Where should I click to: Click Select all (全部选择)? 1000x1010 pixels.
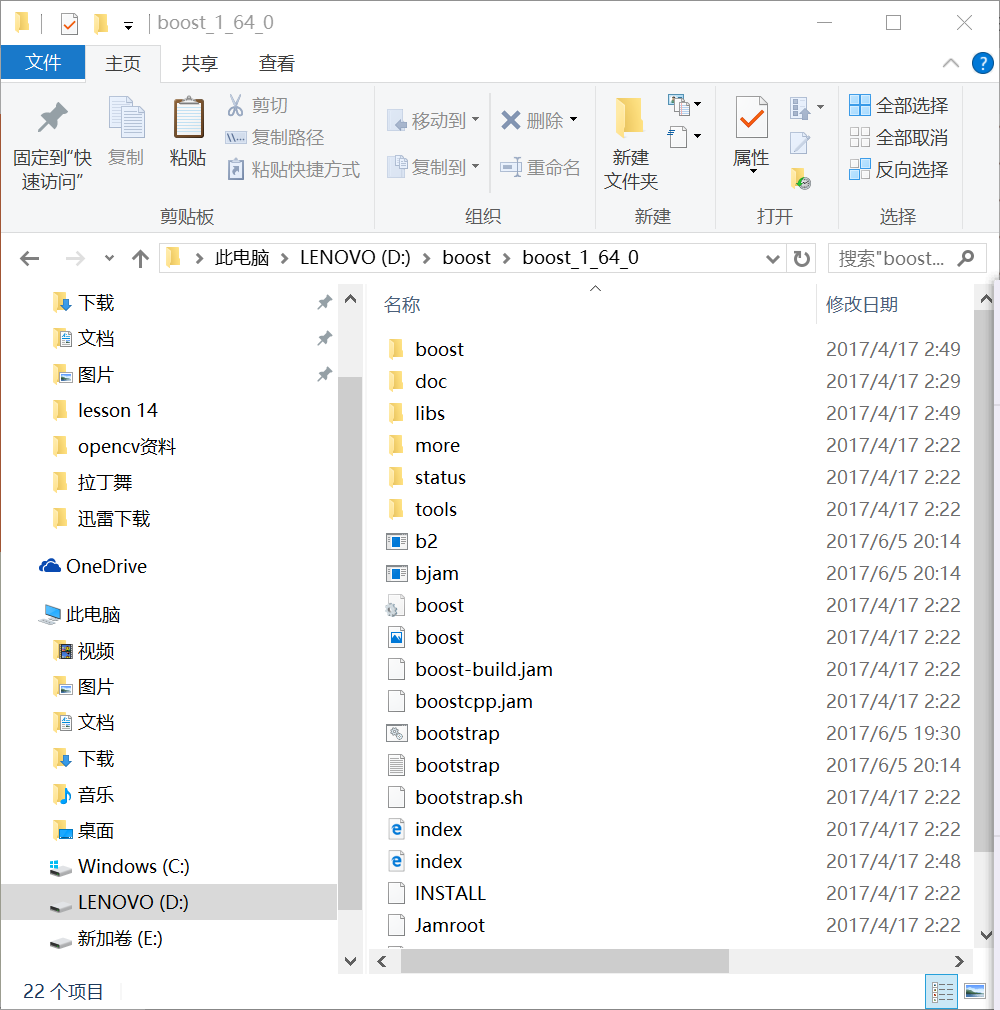point(898,105)
